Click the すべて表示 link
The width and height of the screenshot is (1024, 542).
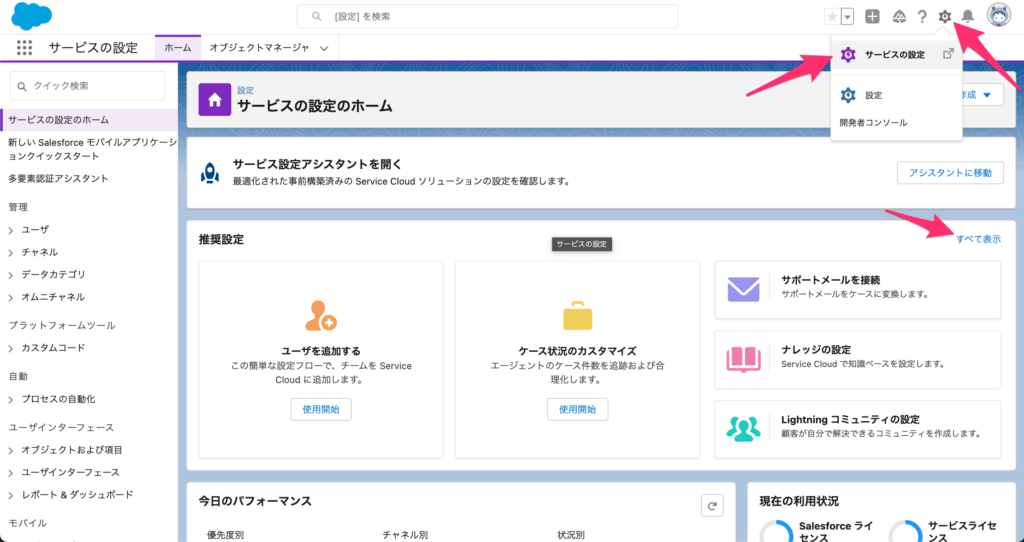[978, 239]
